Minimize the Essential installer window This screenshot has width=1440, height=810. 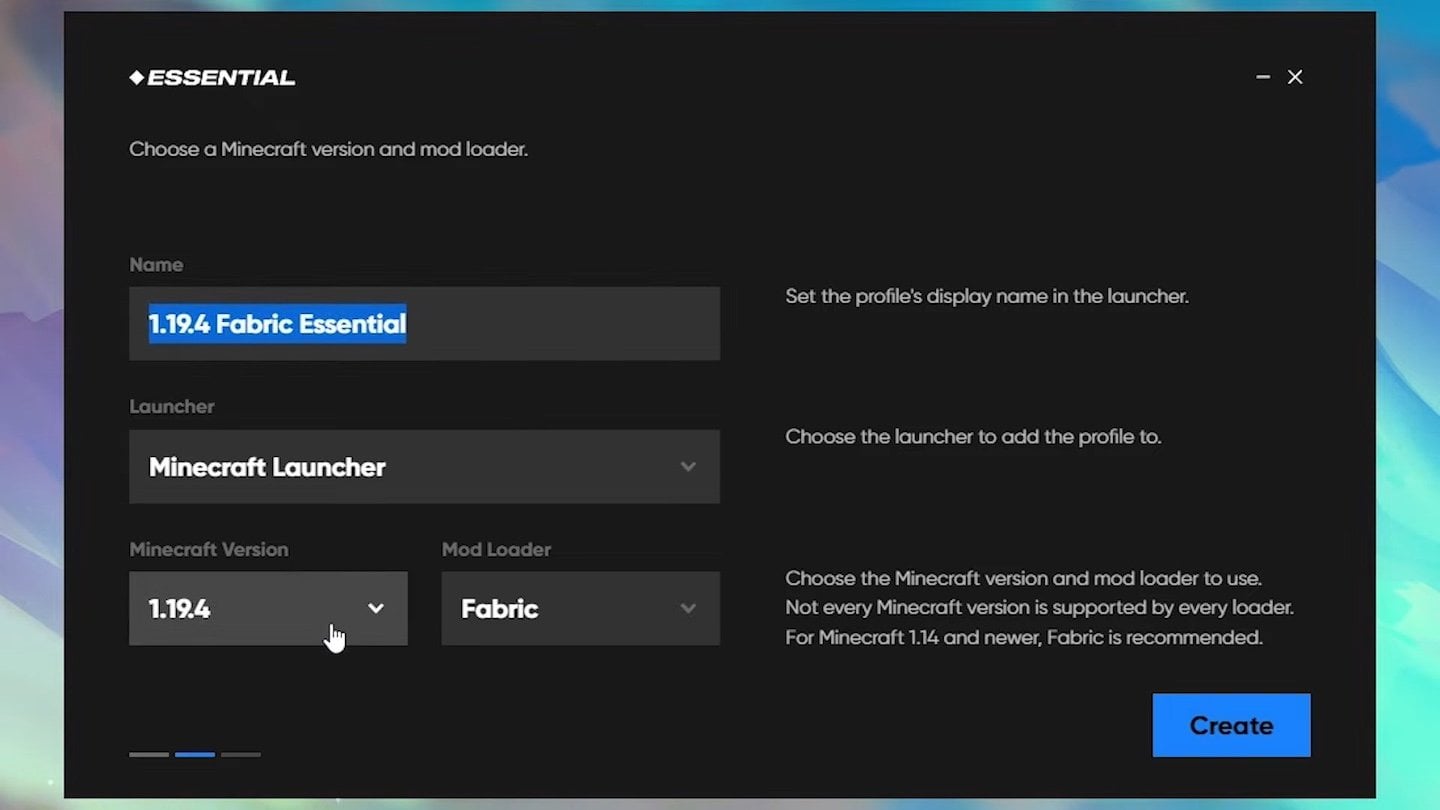point(1263,77)
